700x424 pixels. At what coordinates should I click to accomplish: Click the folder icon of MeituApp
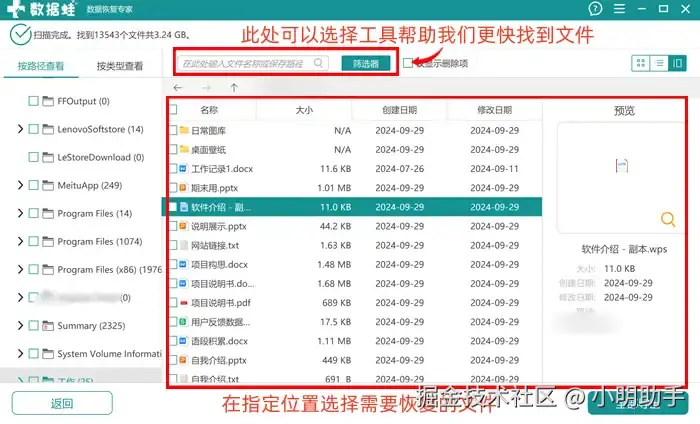[x=48, y=185]
